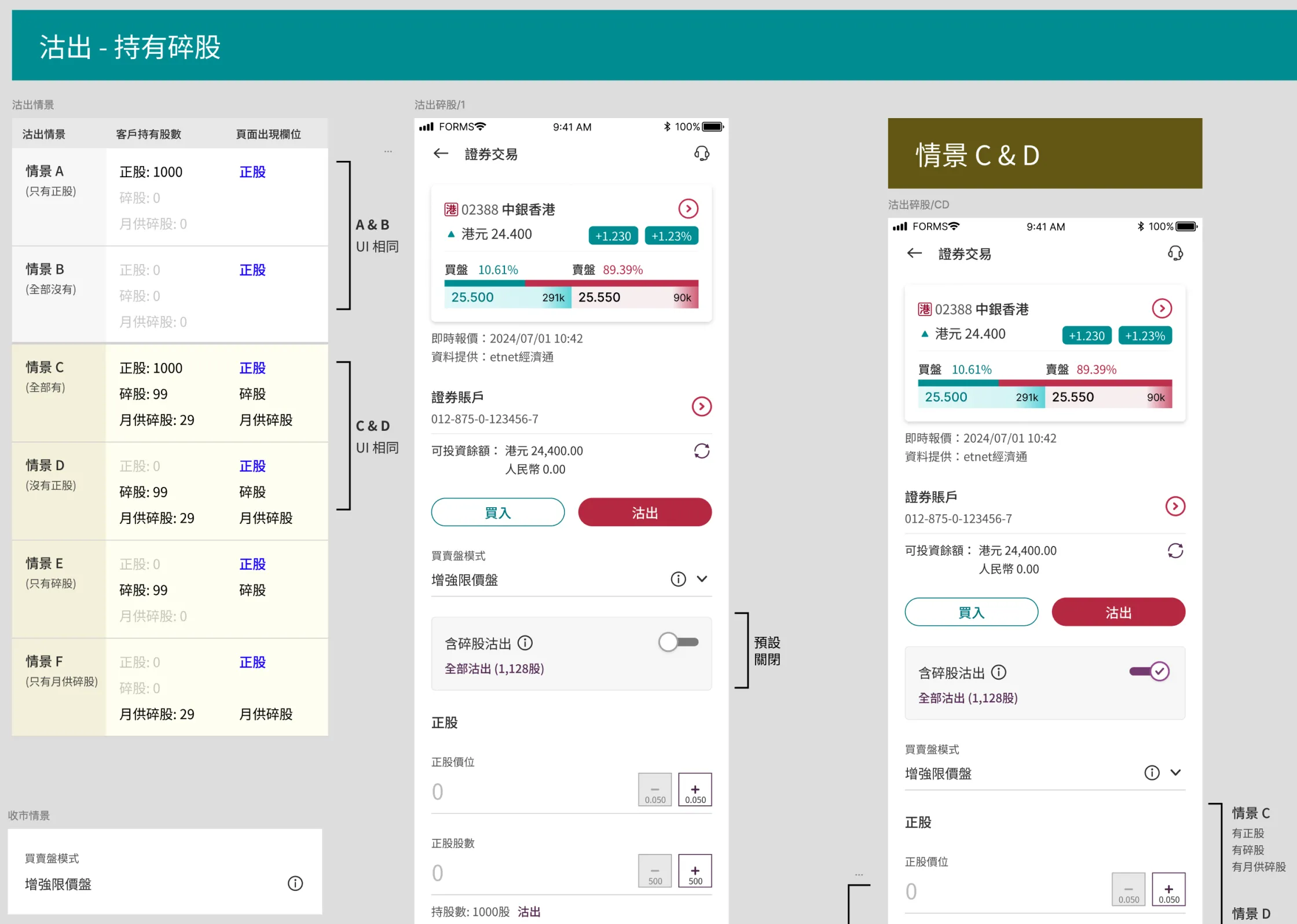Open 02388 中銀香港 stock detail arrow

click(x=688, y=209)
